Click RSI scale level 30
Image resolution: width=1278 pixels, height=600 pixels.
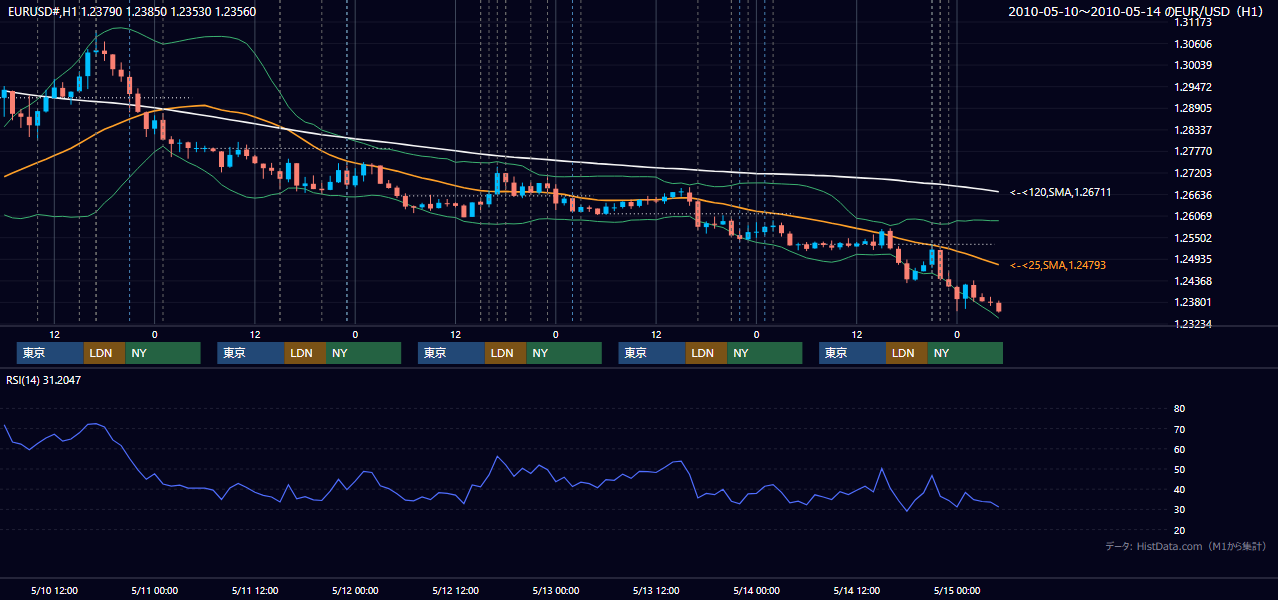click(x=1179, y=510)
